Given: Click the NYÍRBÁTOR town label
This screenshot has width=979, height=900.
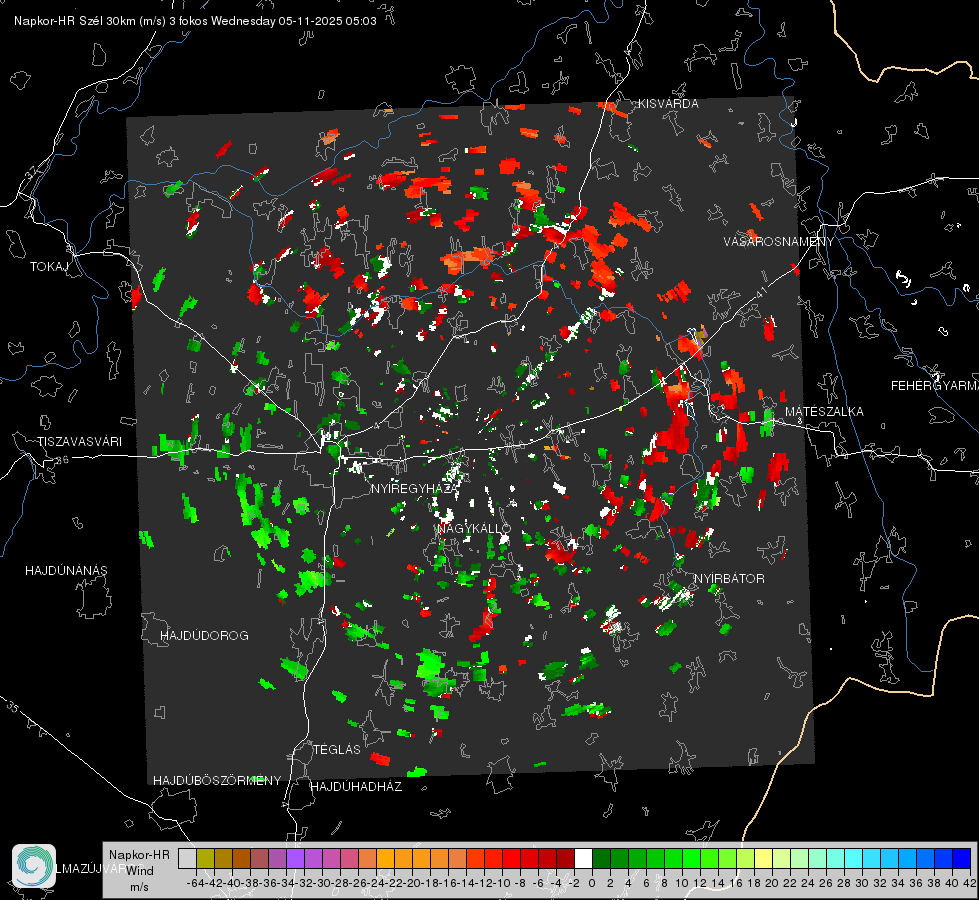Looking at the screenshot, I should point(729,579).
